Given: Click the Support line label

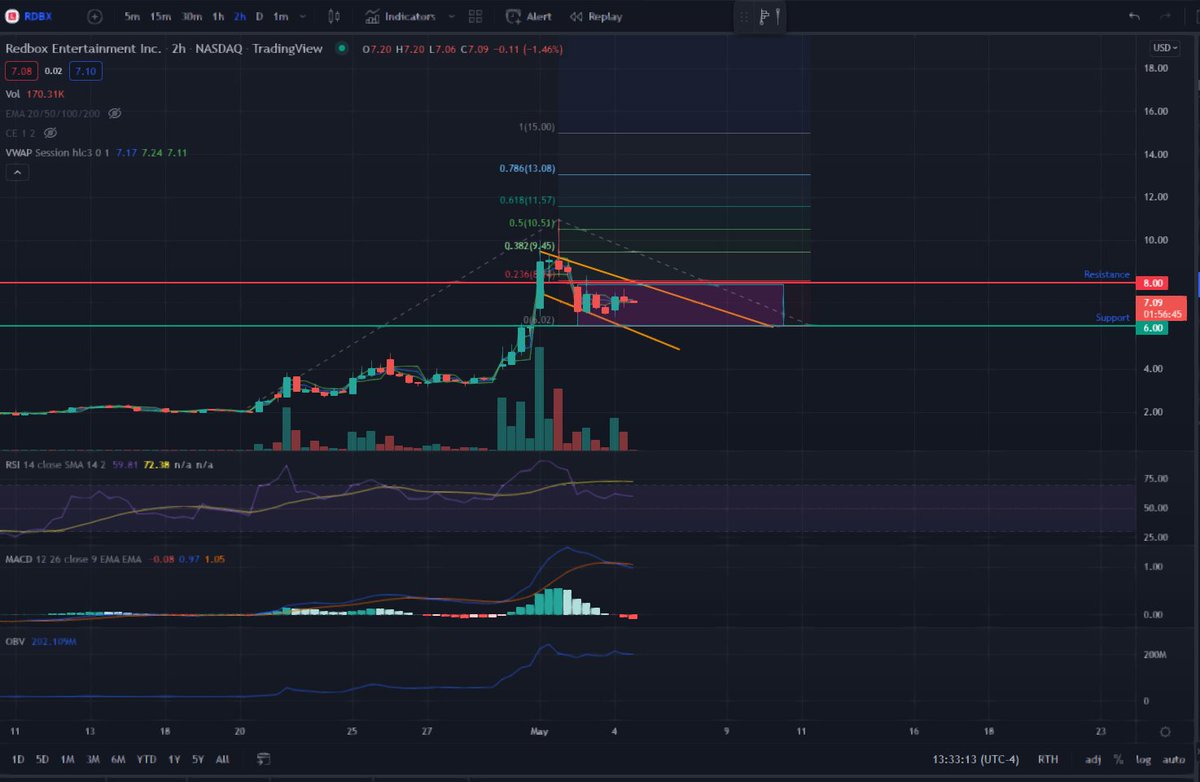Looking at the screenshot, I should point(1112,317).
